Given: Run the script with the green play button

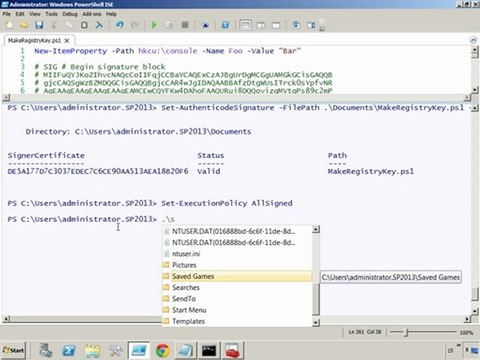Looking at the screenshot, I should [154, 25].
